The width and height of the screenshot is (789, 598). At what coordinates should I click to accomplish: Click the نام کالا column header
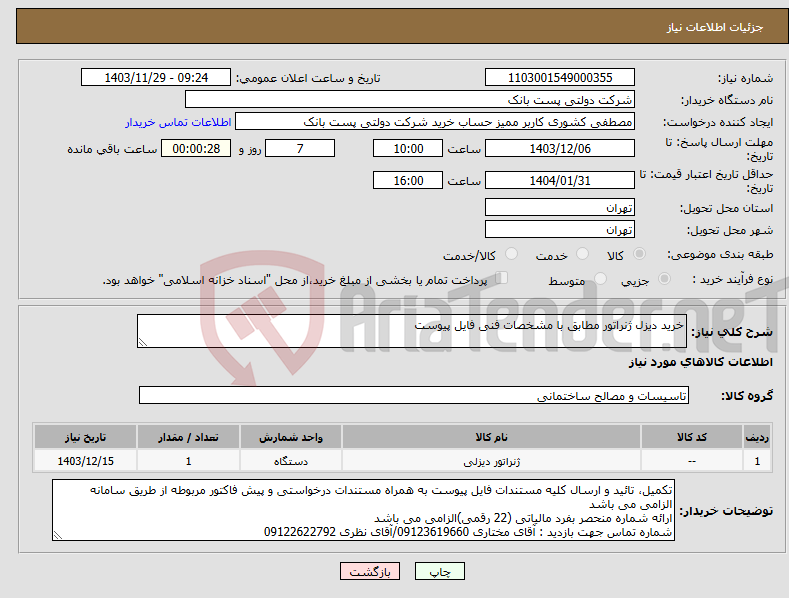[491, 437]
